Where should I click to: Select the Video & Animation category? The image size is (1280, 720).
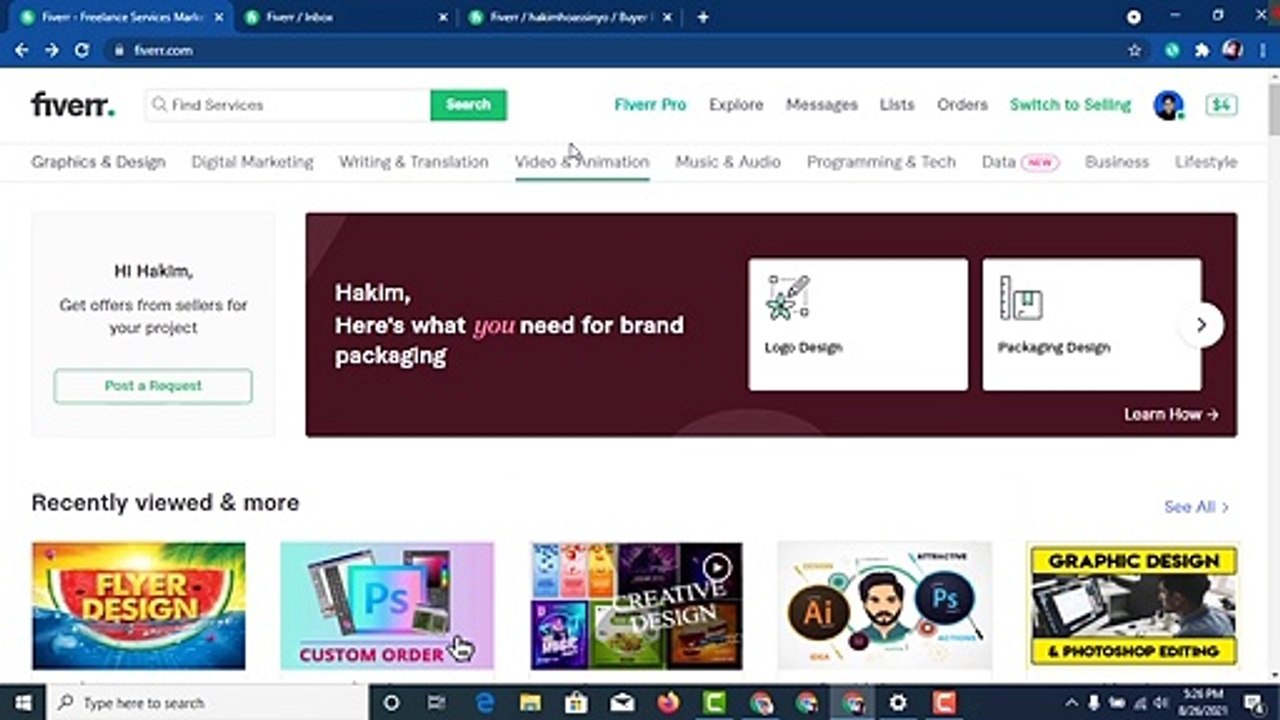582,162
